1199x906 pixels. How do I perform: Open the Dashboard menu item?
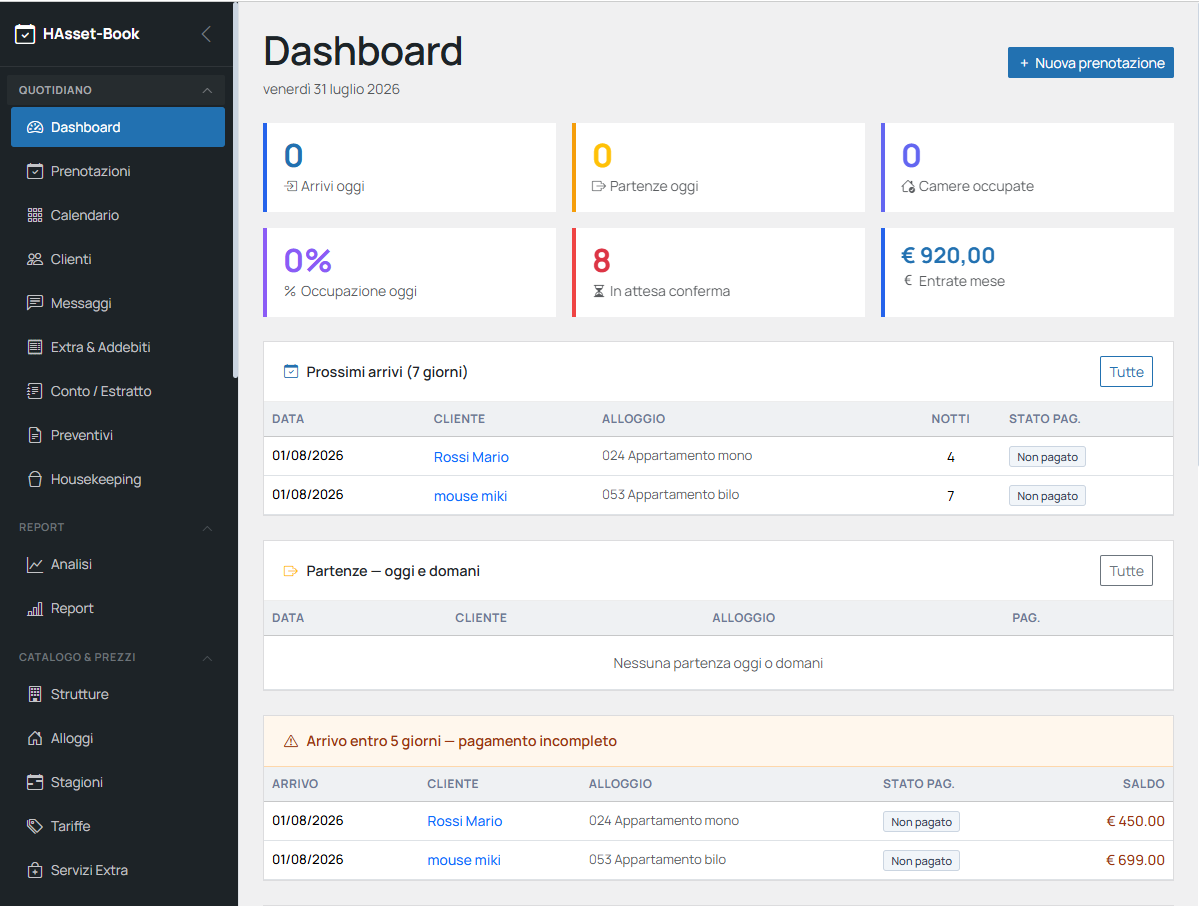(x=118, y=128)
